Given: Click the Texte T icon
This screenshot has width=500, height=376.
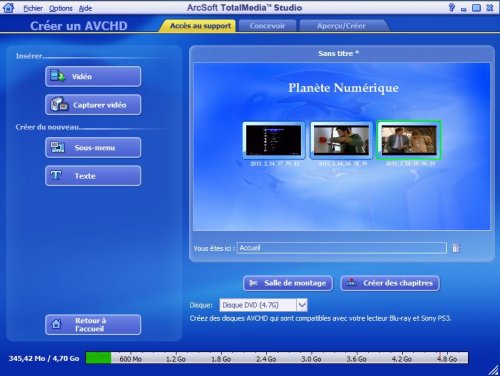Looking at the screenshot, I should 56,175.
